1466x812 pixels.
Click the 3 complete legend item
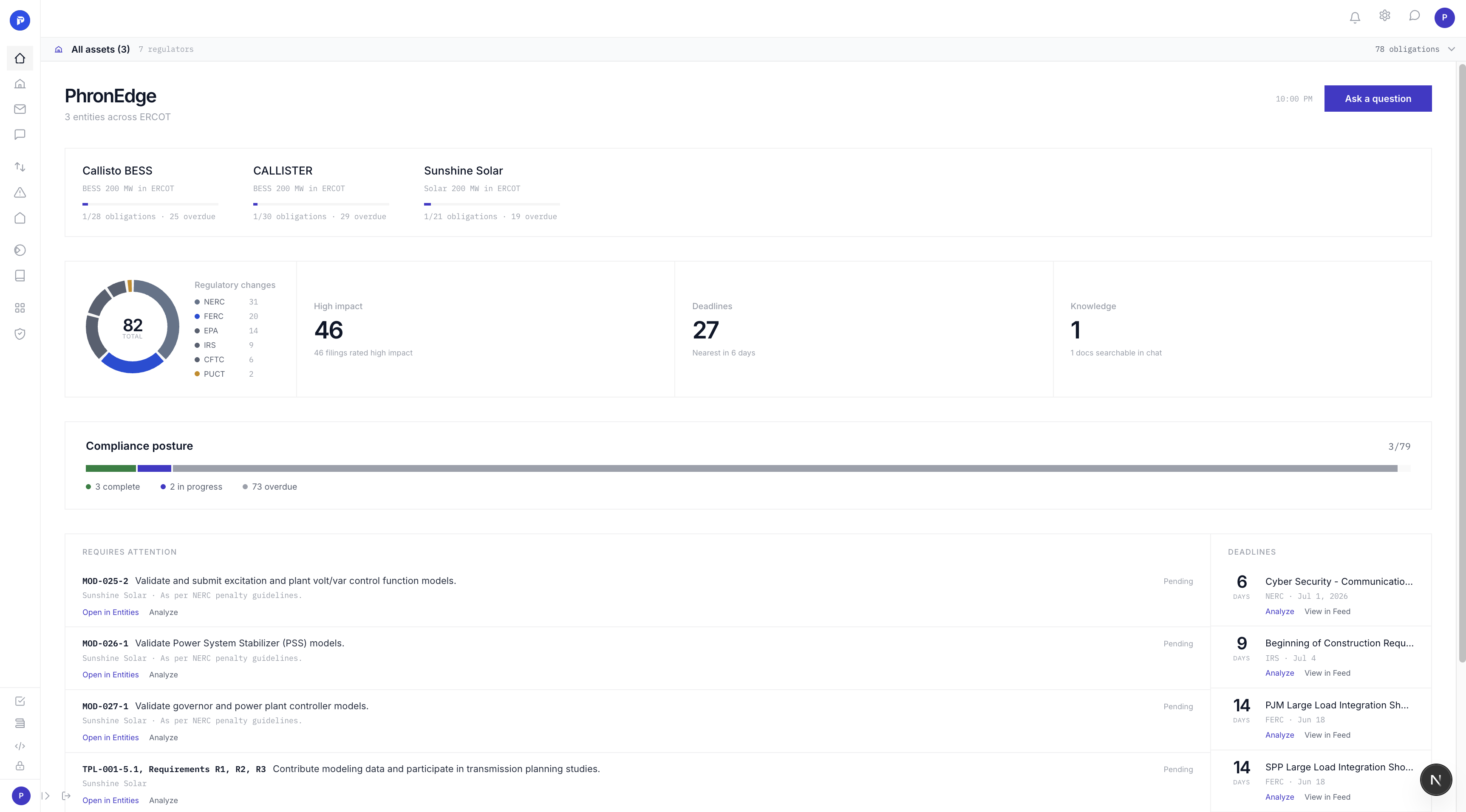tap(113, 487)
